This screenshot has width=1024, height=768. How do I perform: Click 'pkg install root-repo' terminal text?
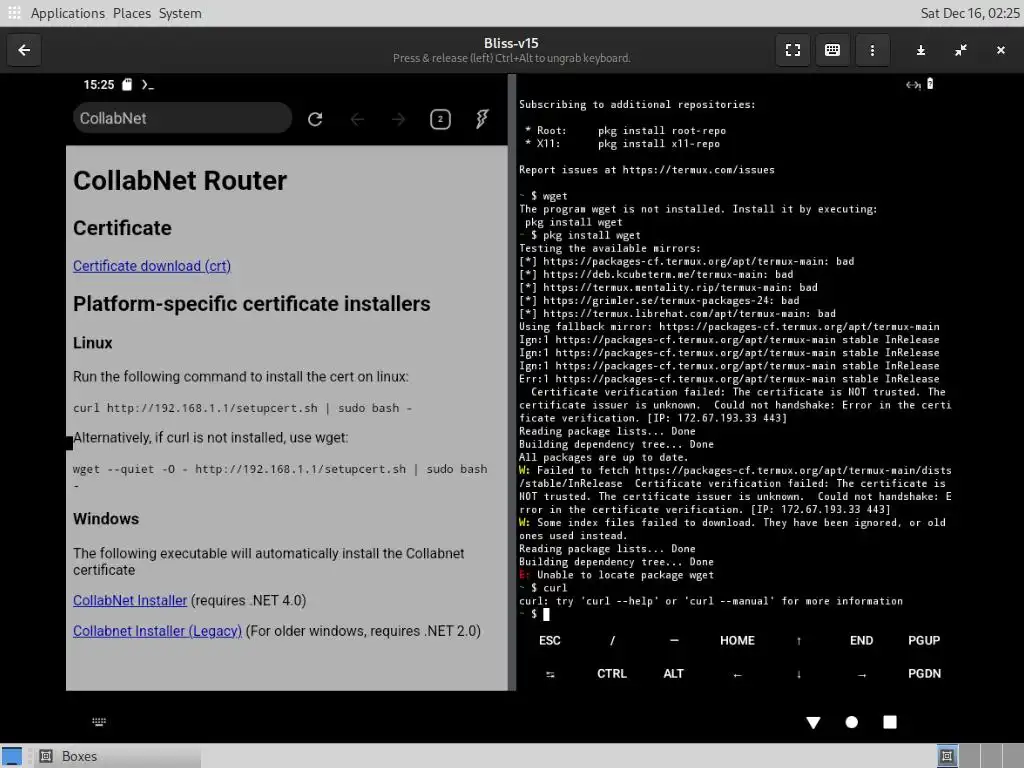coord(662,131)
